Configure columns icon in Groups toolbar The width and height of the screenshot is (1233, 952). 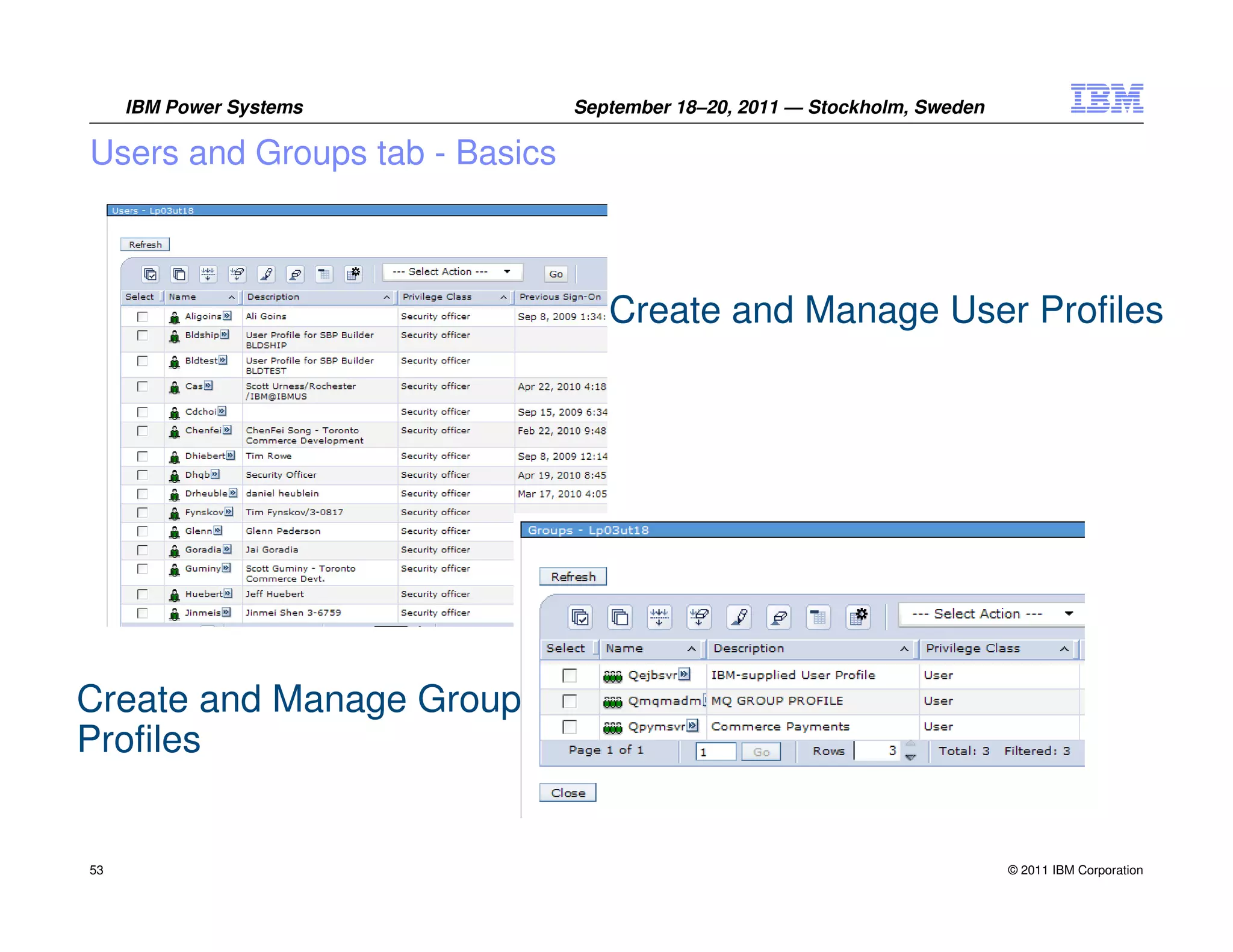click(859, 617)
